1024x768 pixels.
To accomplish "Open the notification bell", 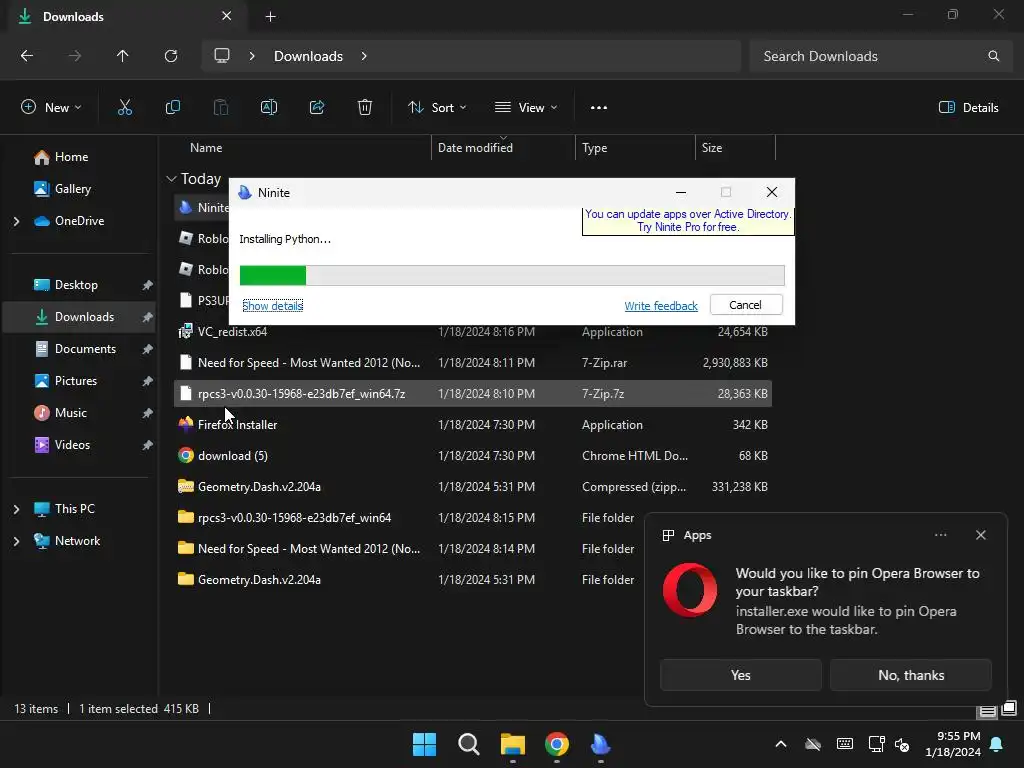I will [997, 744].
